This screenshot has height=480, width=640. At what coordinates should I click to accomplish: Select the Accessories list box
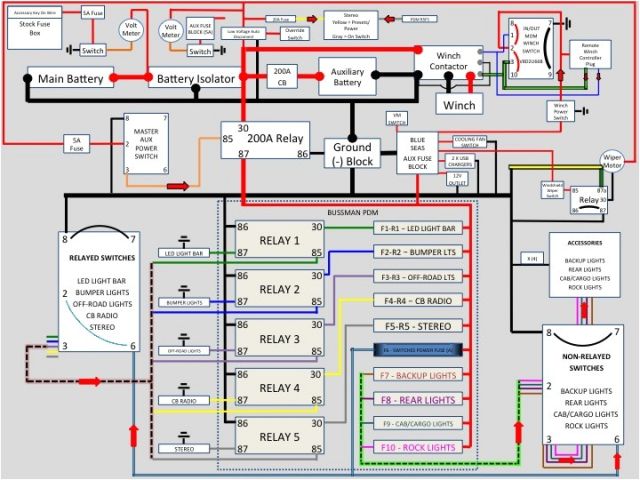(x=584, y=263)
